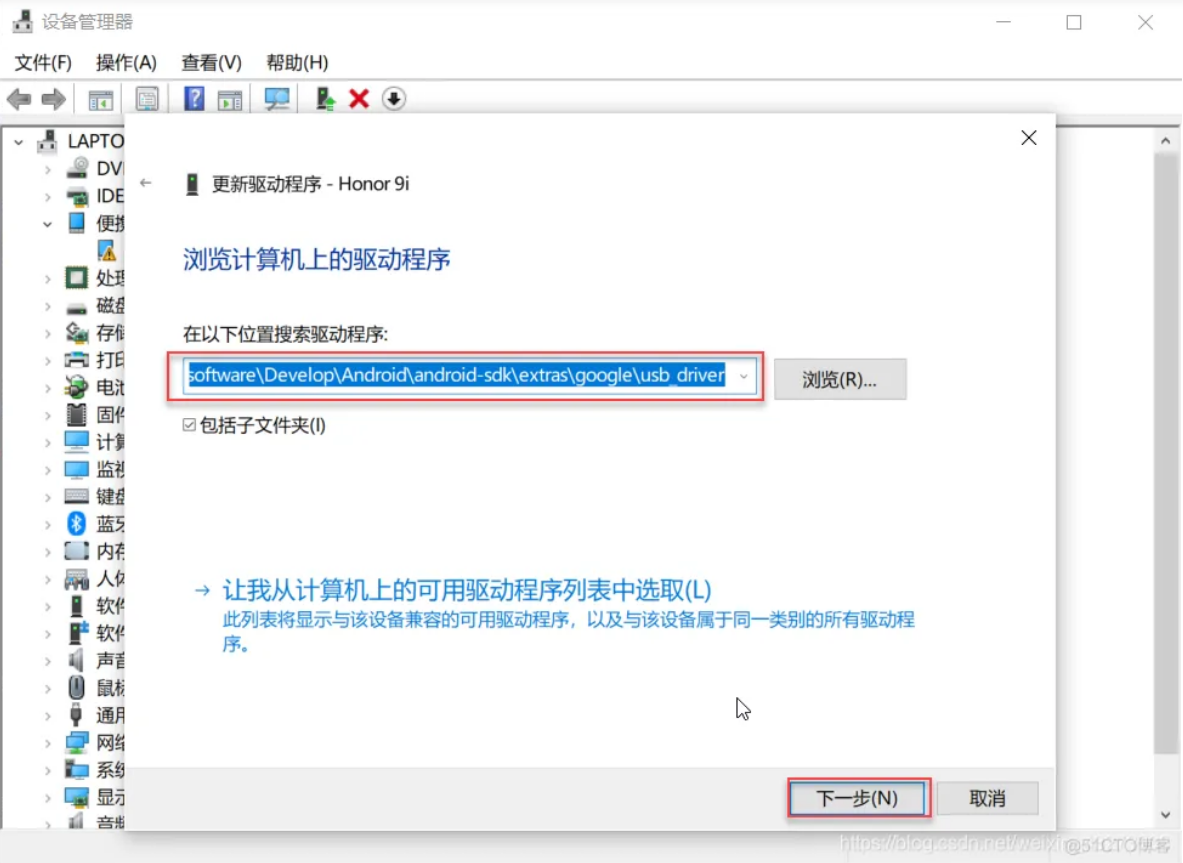
Task: Click the show/hide console tree icon
Action: [x=101, y=99]
